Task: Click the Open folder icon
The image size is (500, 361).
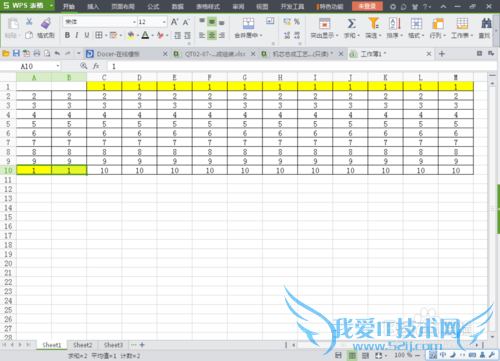Action: tap(6, 53)
